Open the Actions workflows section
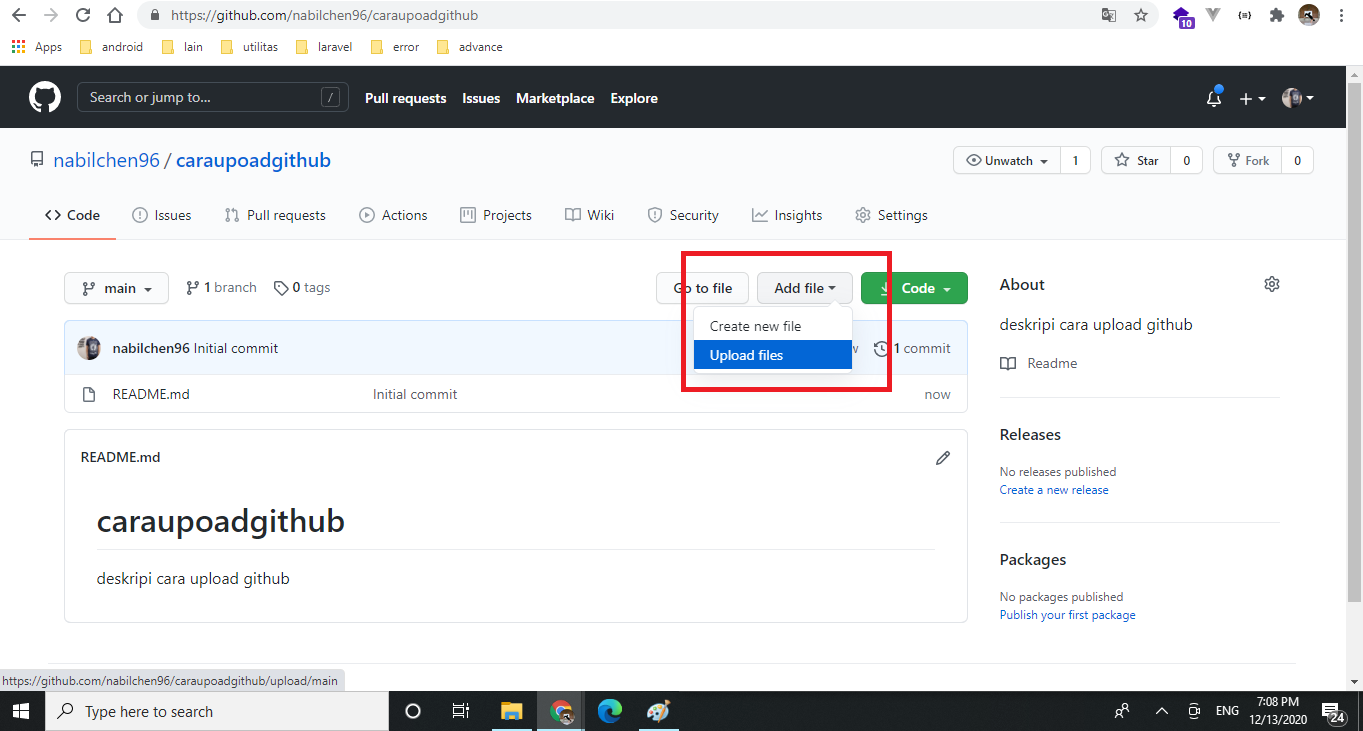 click(393, 214)
